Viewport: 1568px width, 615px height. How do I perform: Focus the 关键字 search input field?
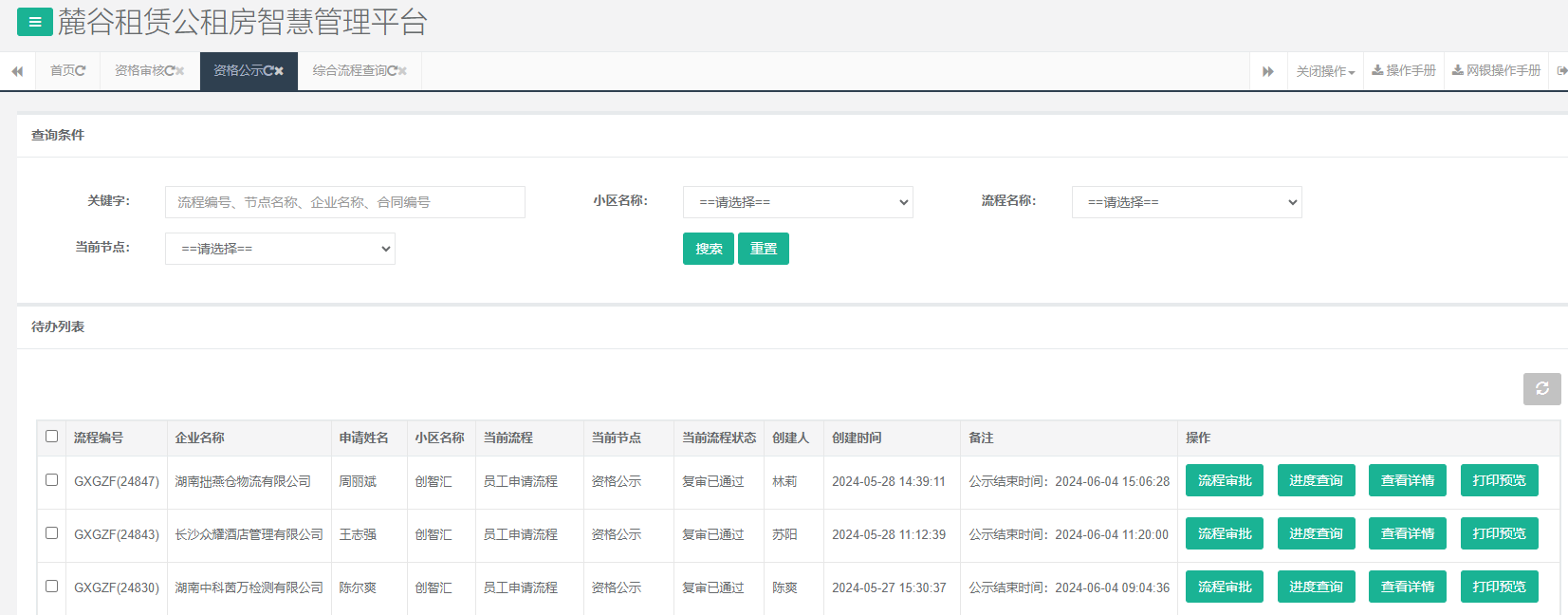pyautogui.click(x=344, y=202)
